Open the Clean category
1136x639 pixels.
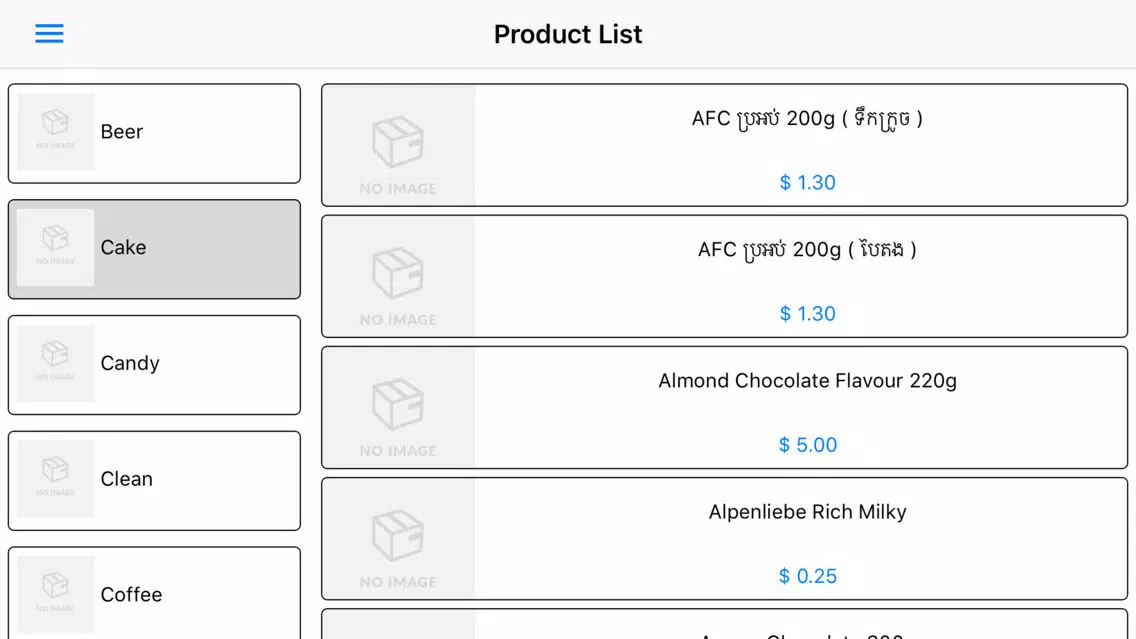coord(154,481)
